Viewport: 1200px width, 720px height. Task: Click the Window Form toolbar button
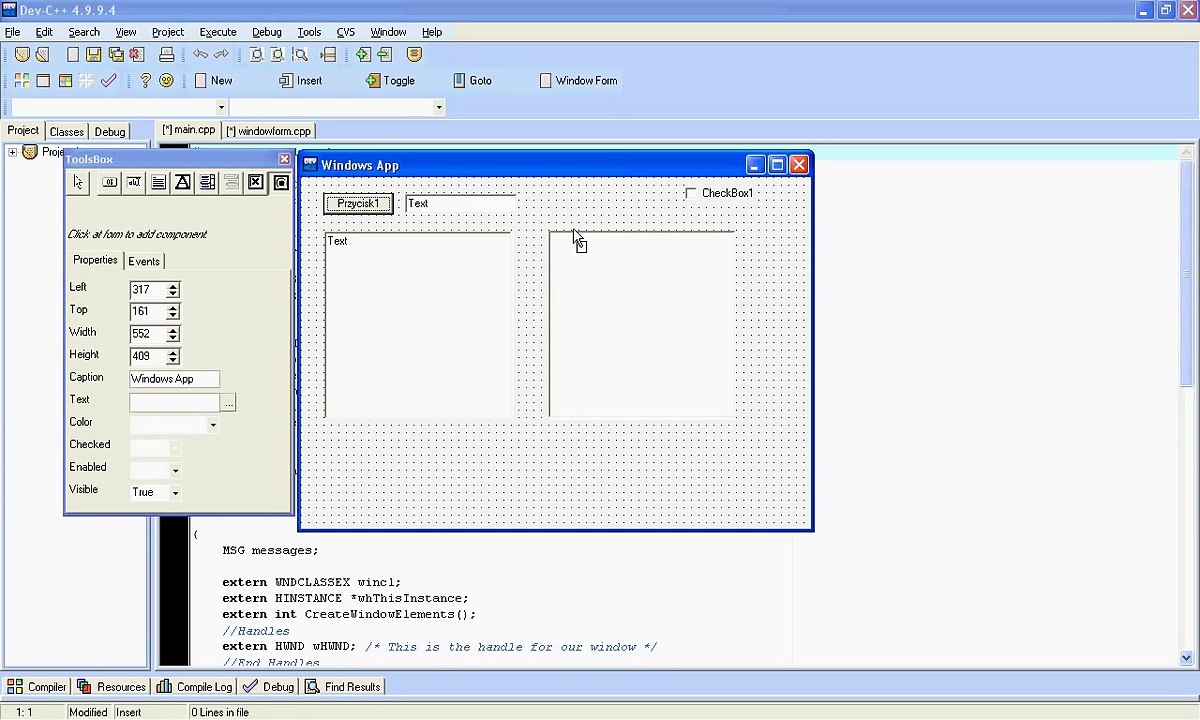578,81
